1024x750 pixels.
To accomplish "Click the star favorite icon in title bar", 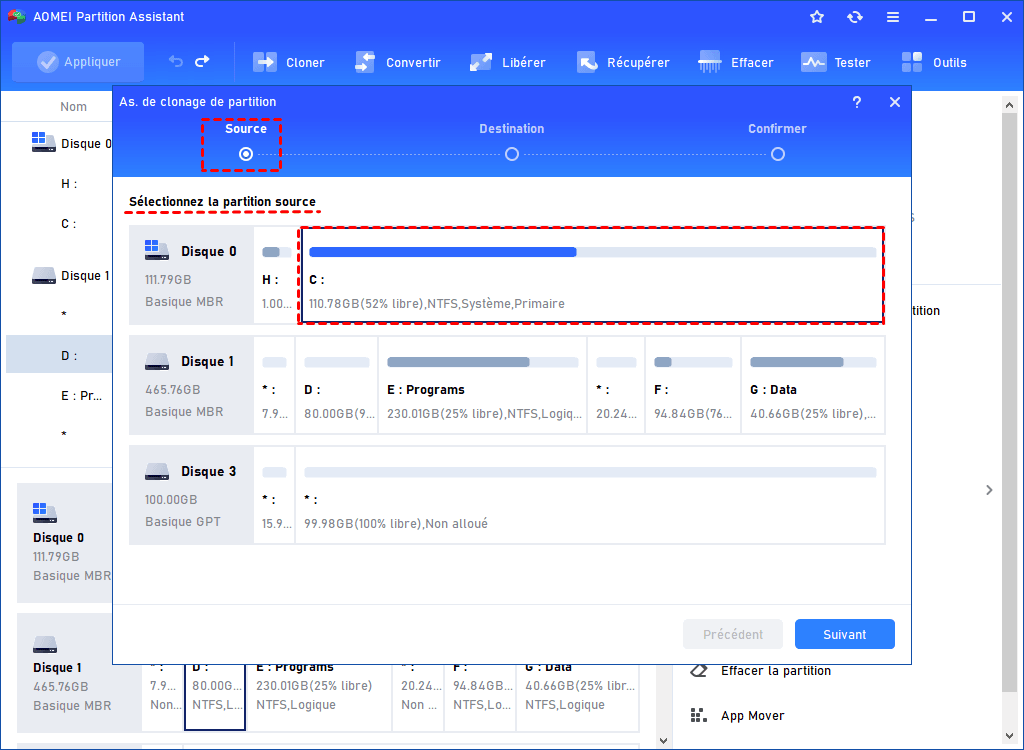I will coord(817,17).
